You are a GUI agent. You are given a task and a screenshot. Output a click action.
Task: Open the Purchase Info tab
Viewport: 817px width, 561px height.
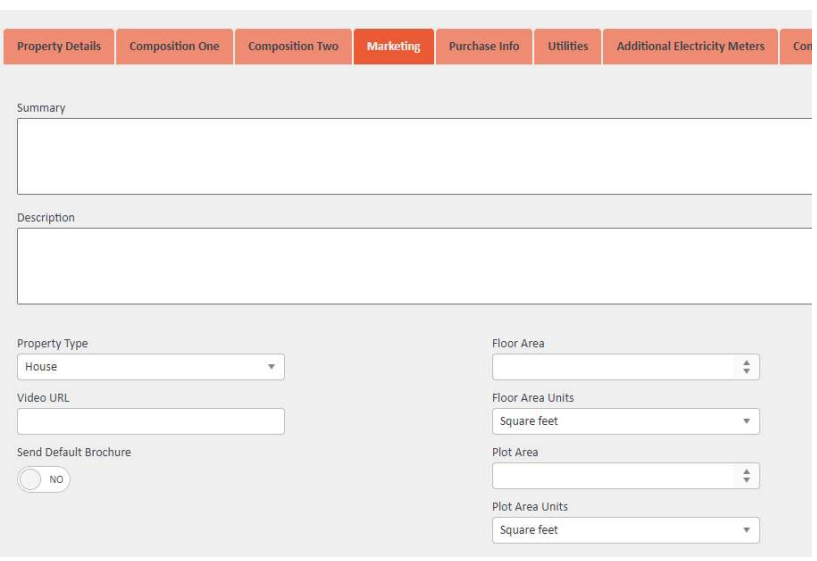coord(484,47)
